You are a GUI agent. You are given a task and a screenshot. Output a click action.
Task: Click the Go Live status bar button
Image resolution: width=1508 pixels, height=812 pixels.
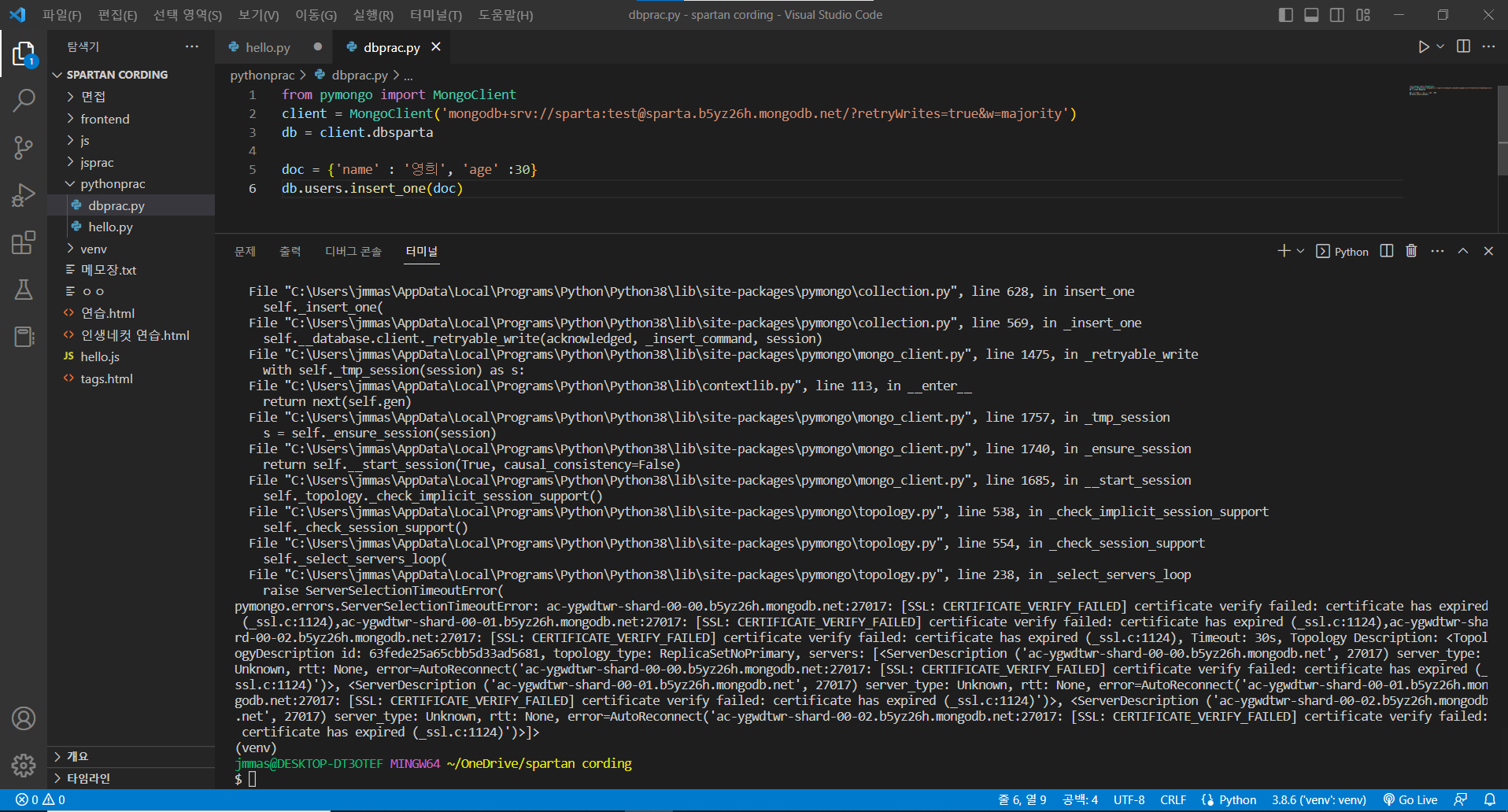[1410, 799]
